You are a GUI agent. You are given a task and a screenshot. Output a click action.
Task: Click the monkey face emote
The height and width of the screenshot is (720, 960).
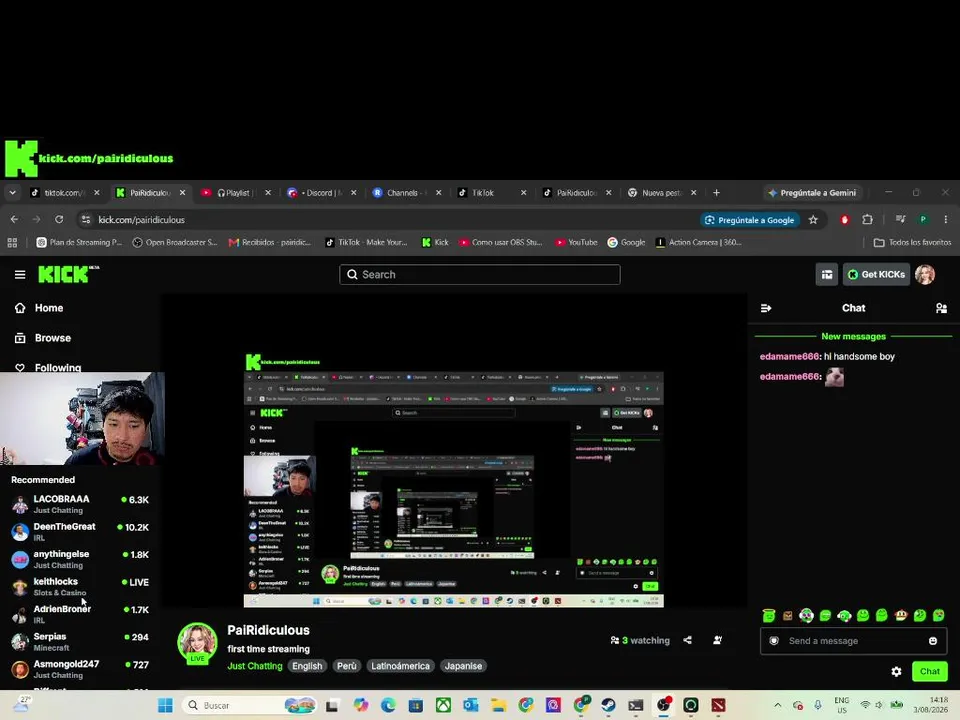coord(901,615)
